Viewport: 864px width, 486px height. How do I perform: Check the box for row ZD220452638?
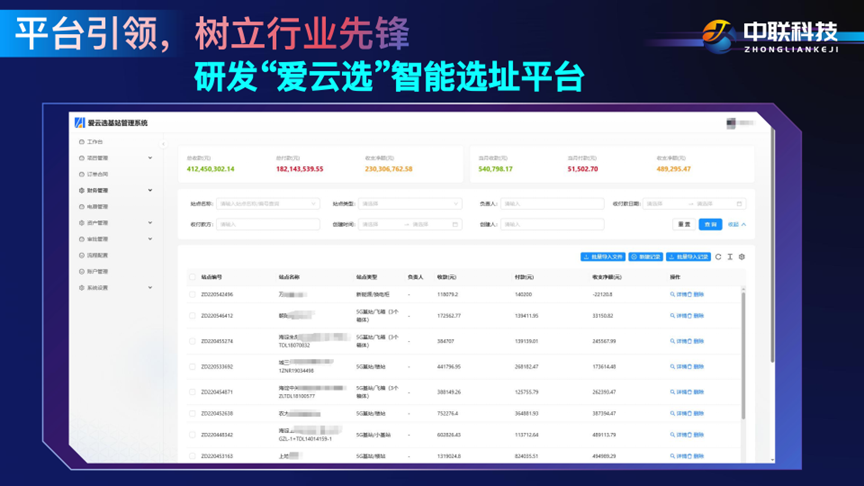[x=192, y=413]
